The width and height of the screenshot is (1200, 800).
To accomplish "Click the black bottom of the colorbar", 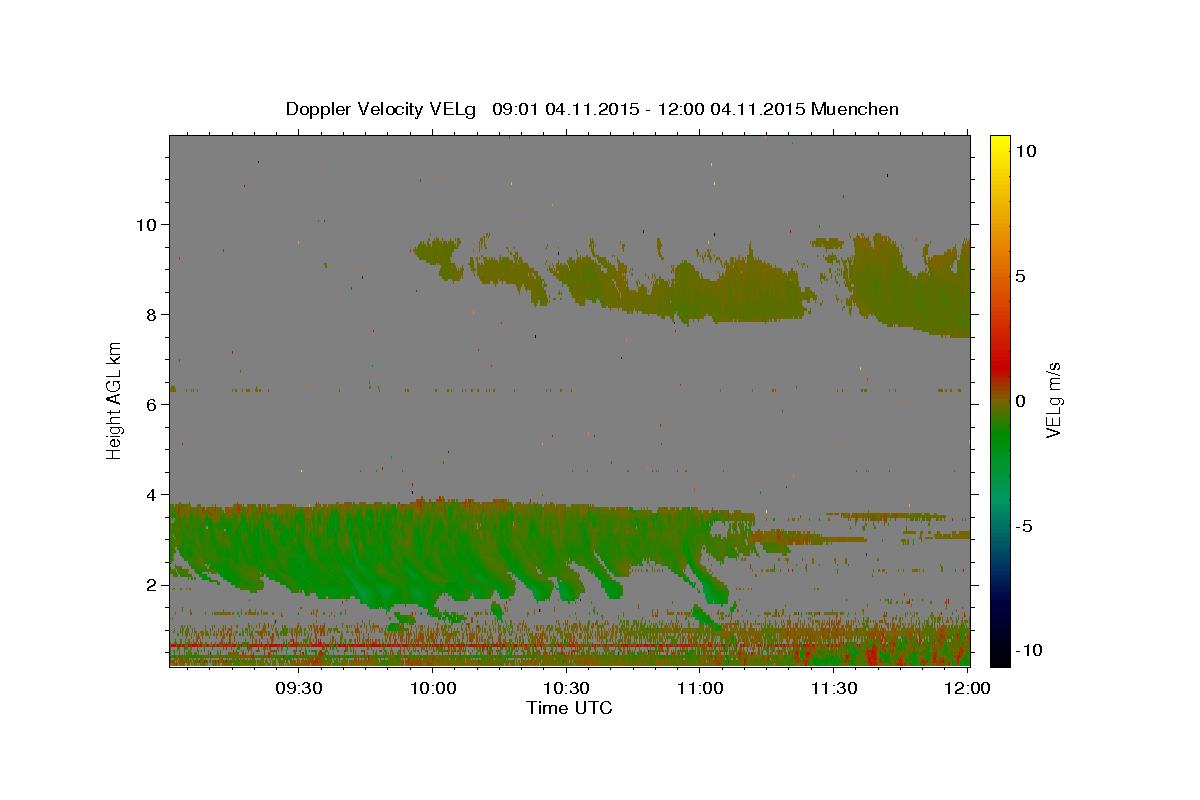I will click(999, 655).
